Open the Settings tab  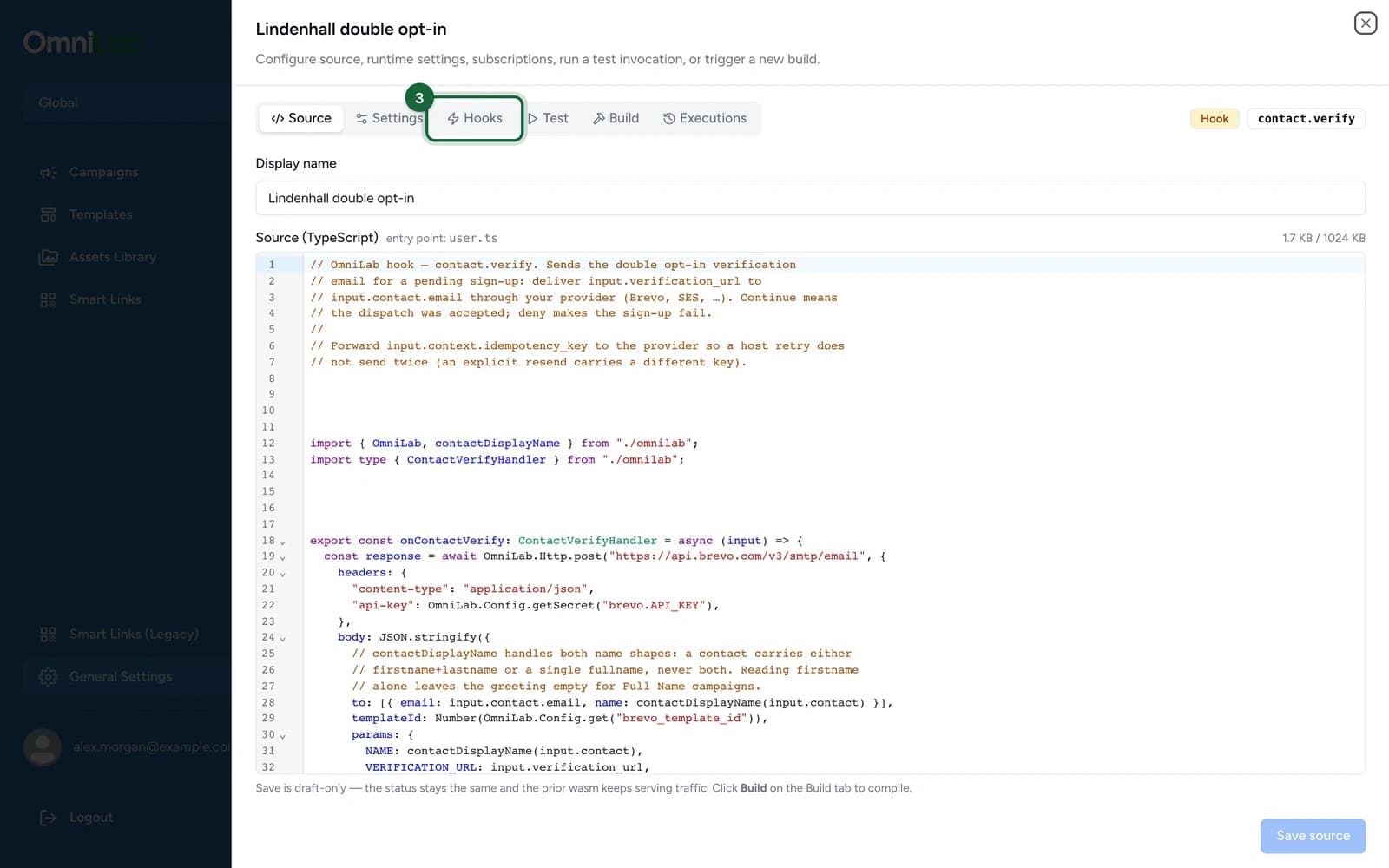pyautogui.click(x=389, y=118)
